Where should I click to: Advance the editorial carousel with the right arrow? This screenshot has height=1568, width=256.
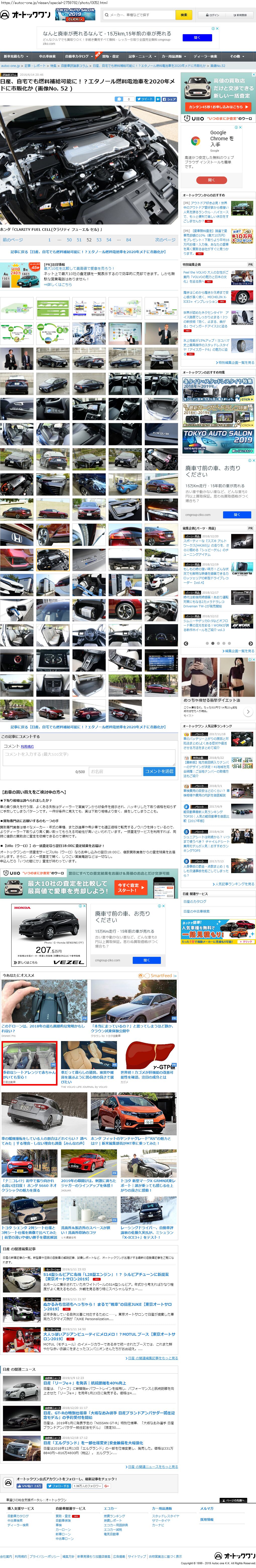pos(250,643)
